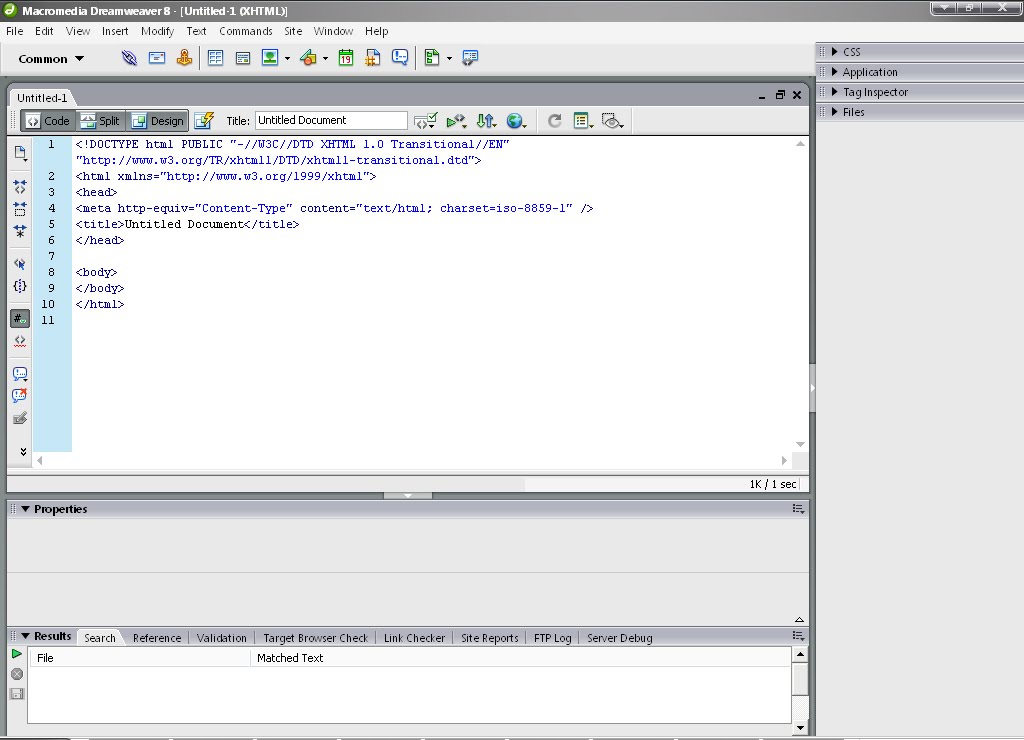
Task: Click the Collapse Full Tag icon
Action: click(20, 187)
